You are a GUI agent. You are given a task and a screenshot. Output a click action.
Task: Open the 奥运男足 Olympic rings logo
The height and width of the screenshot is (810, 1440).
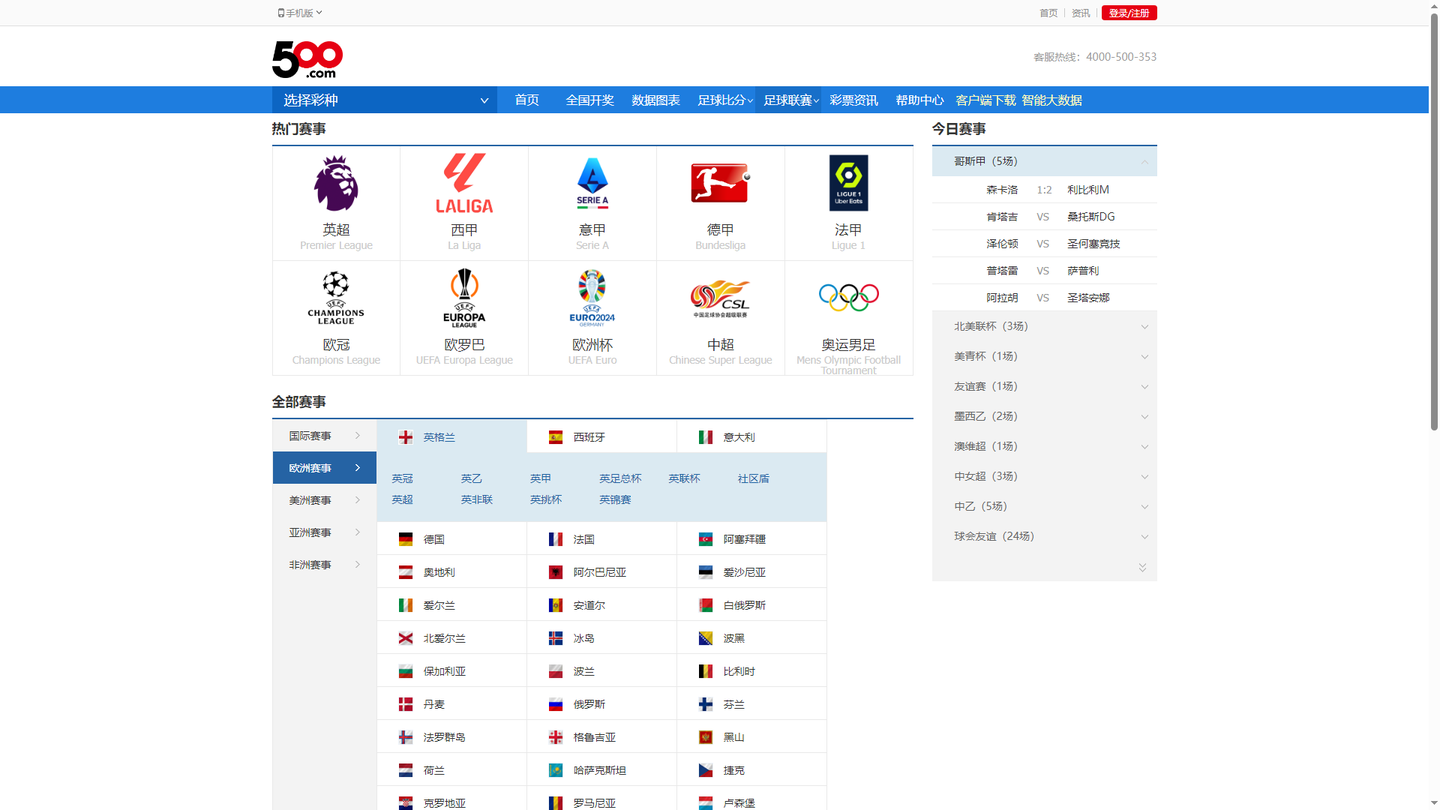click(x=848, y=297)
